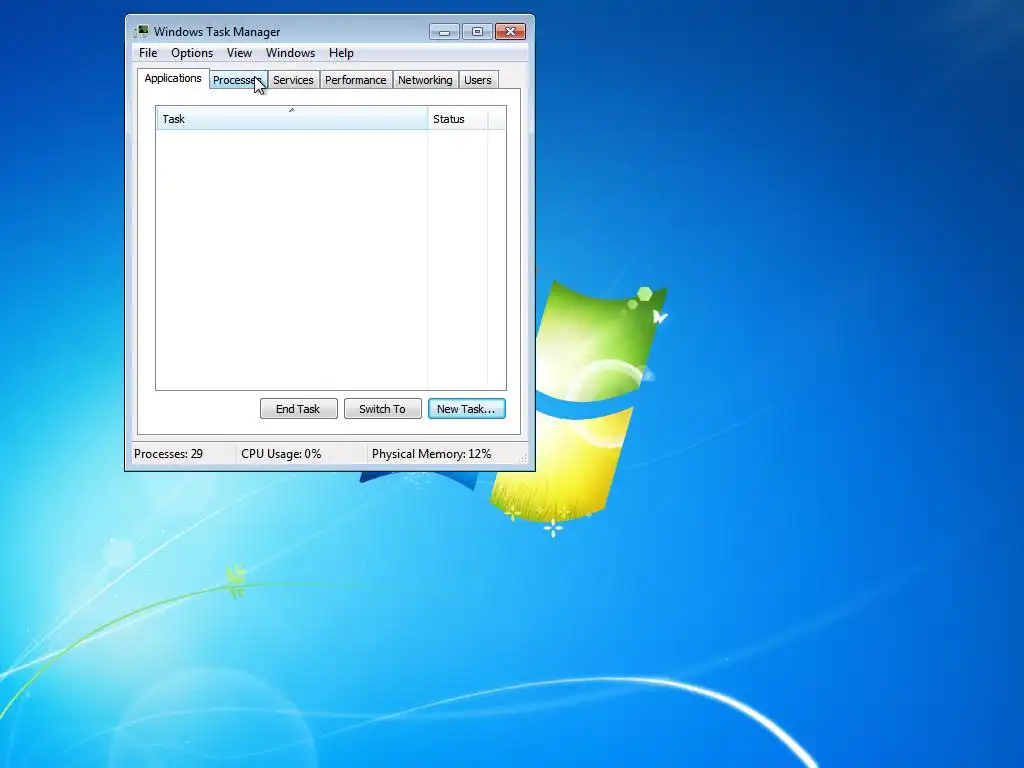
Task: Click the CPU Usage: 0% status text
Action: pyautogui.click(x=281, y=454)
